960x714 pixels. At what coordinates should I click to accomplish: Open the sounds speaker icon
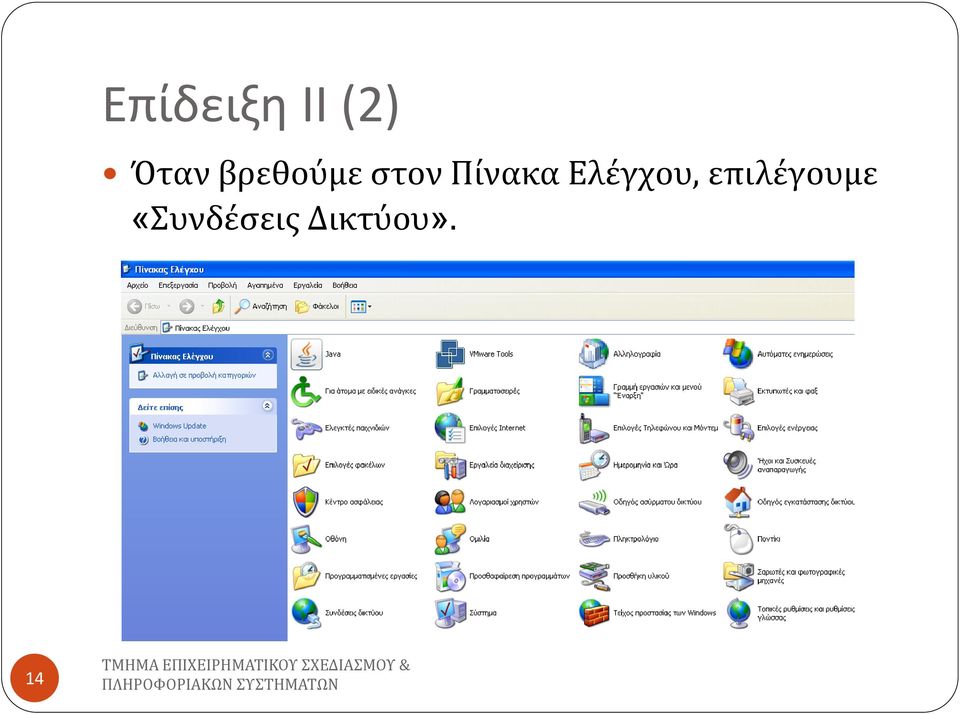738,465
